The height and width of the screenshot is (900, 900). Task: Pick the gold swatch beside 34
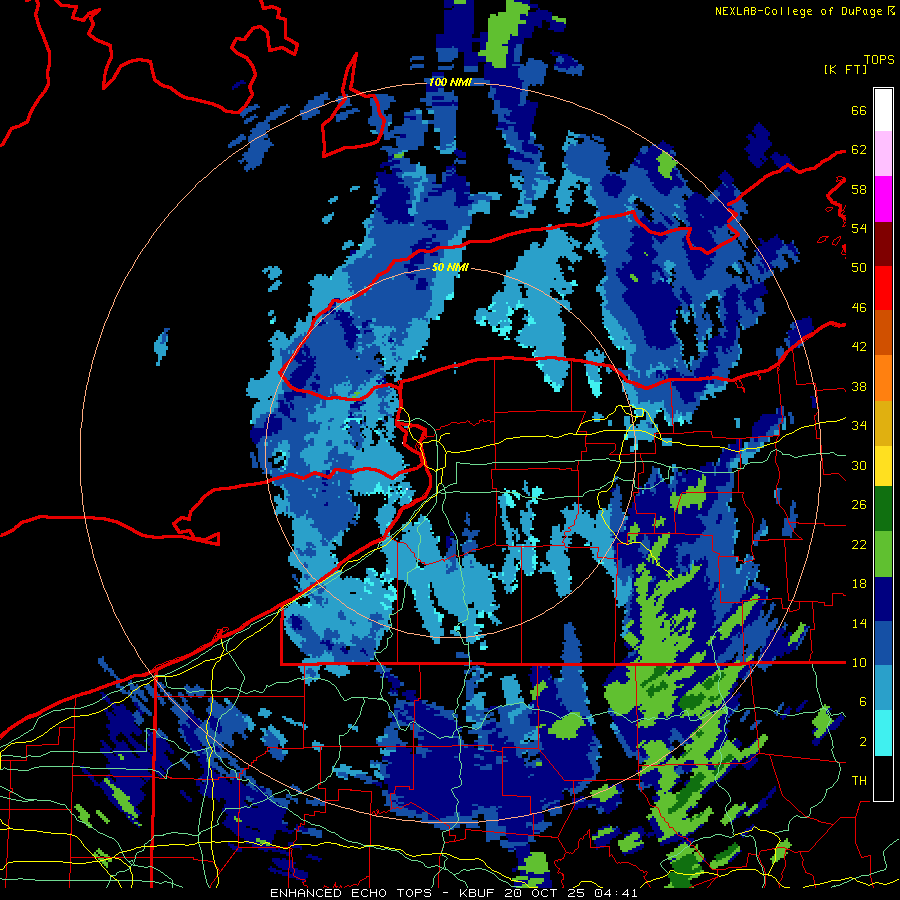point(883,423)
